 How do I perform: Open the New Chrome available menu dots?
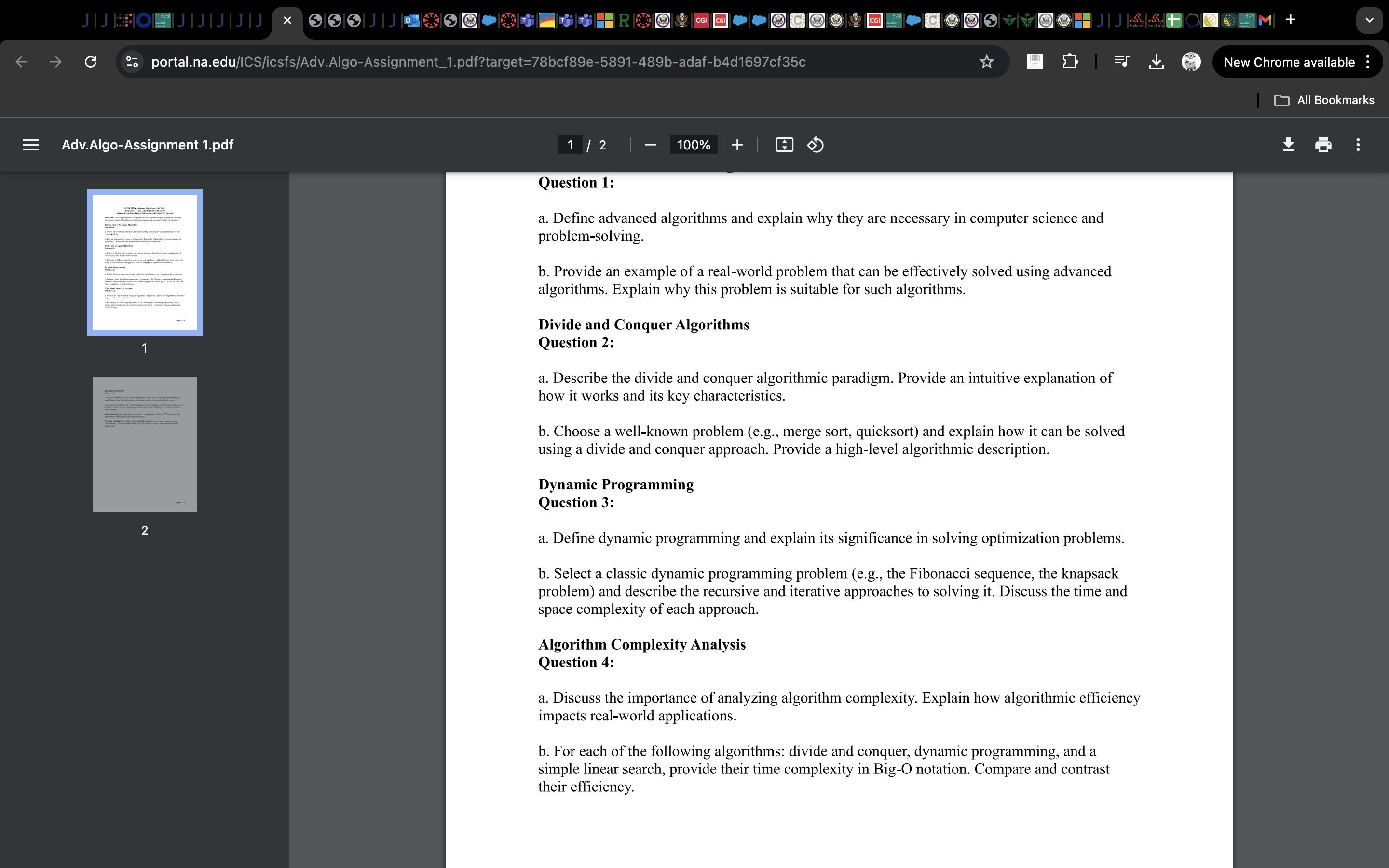1368,62
